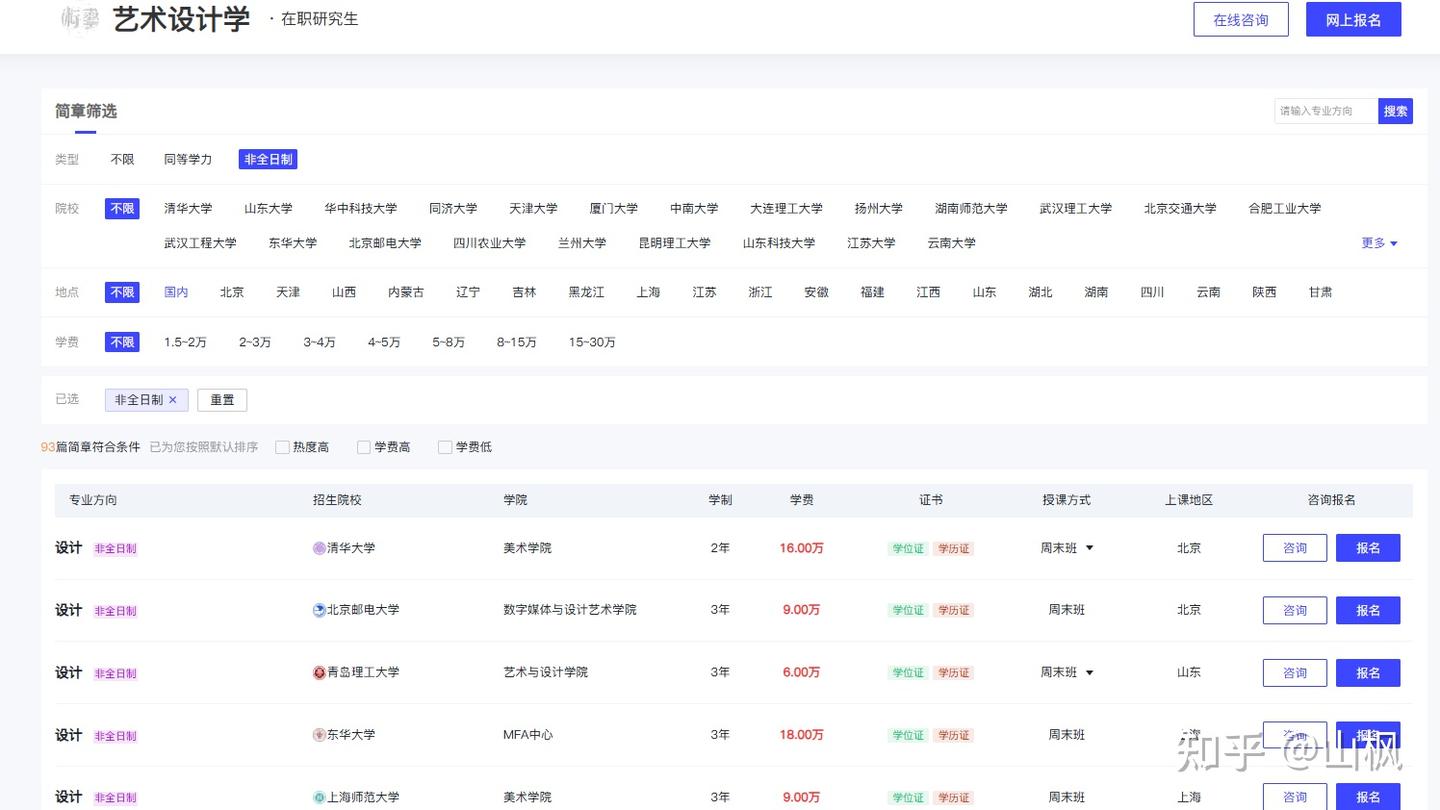Viewport: 1440px width, 810px height.
Task: Click the 18.00万 tuition value
Action: click(x=801, y=735)
